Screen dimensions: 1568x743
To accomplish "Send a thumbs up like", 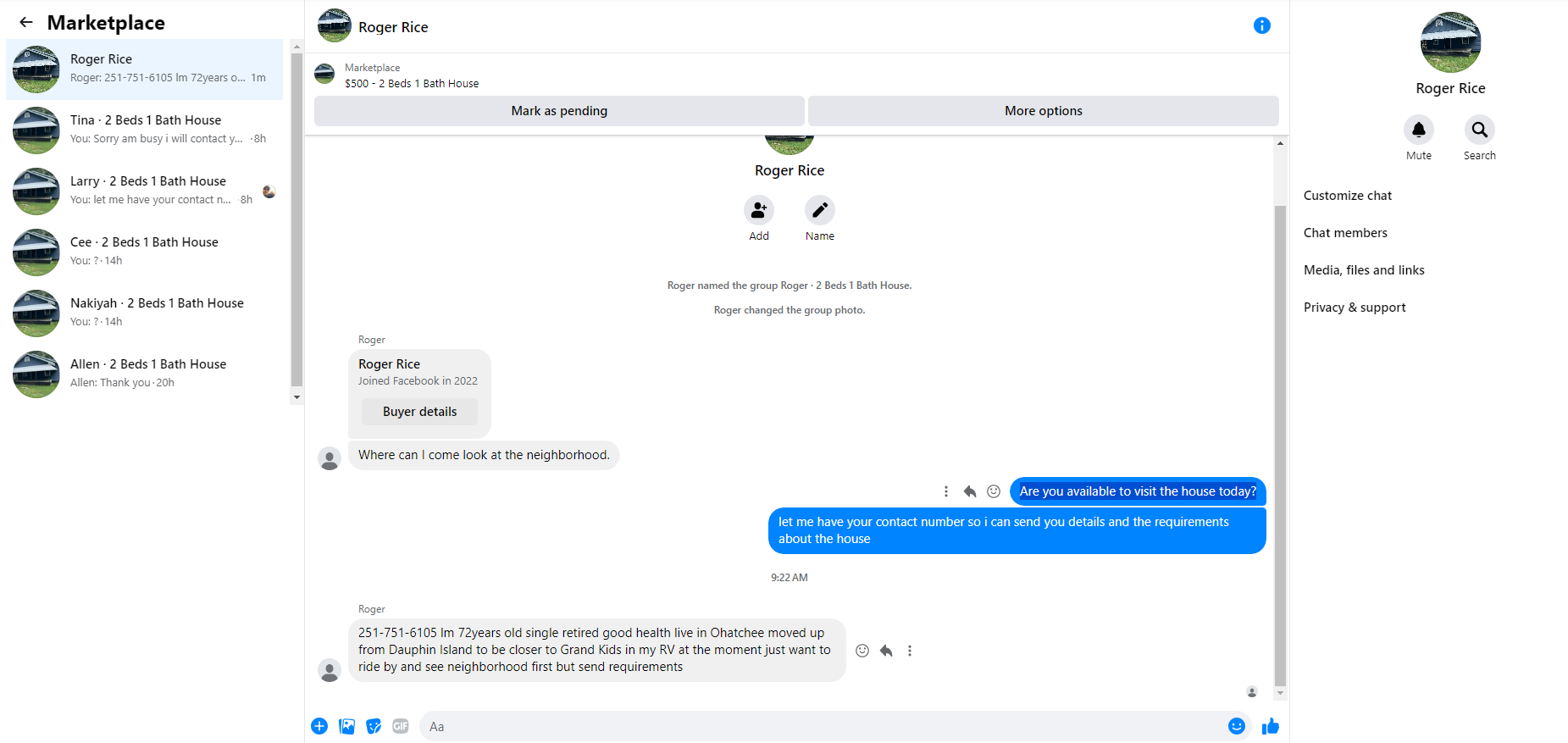I will pyautogui.click(x=1270, y=726).
